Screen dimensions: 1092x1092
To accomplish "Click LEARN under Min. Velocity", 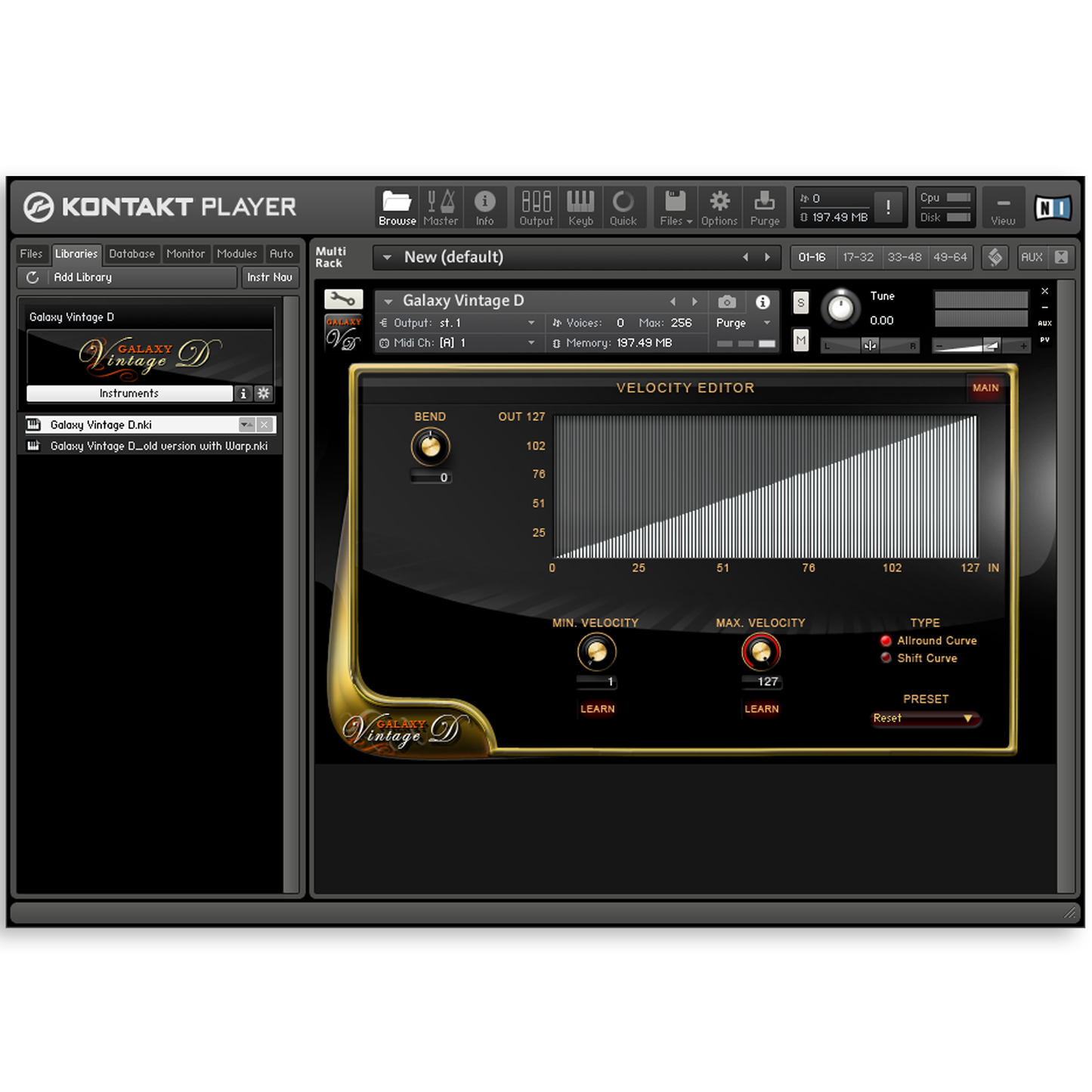I will click(x=597, y=709).
